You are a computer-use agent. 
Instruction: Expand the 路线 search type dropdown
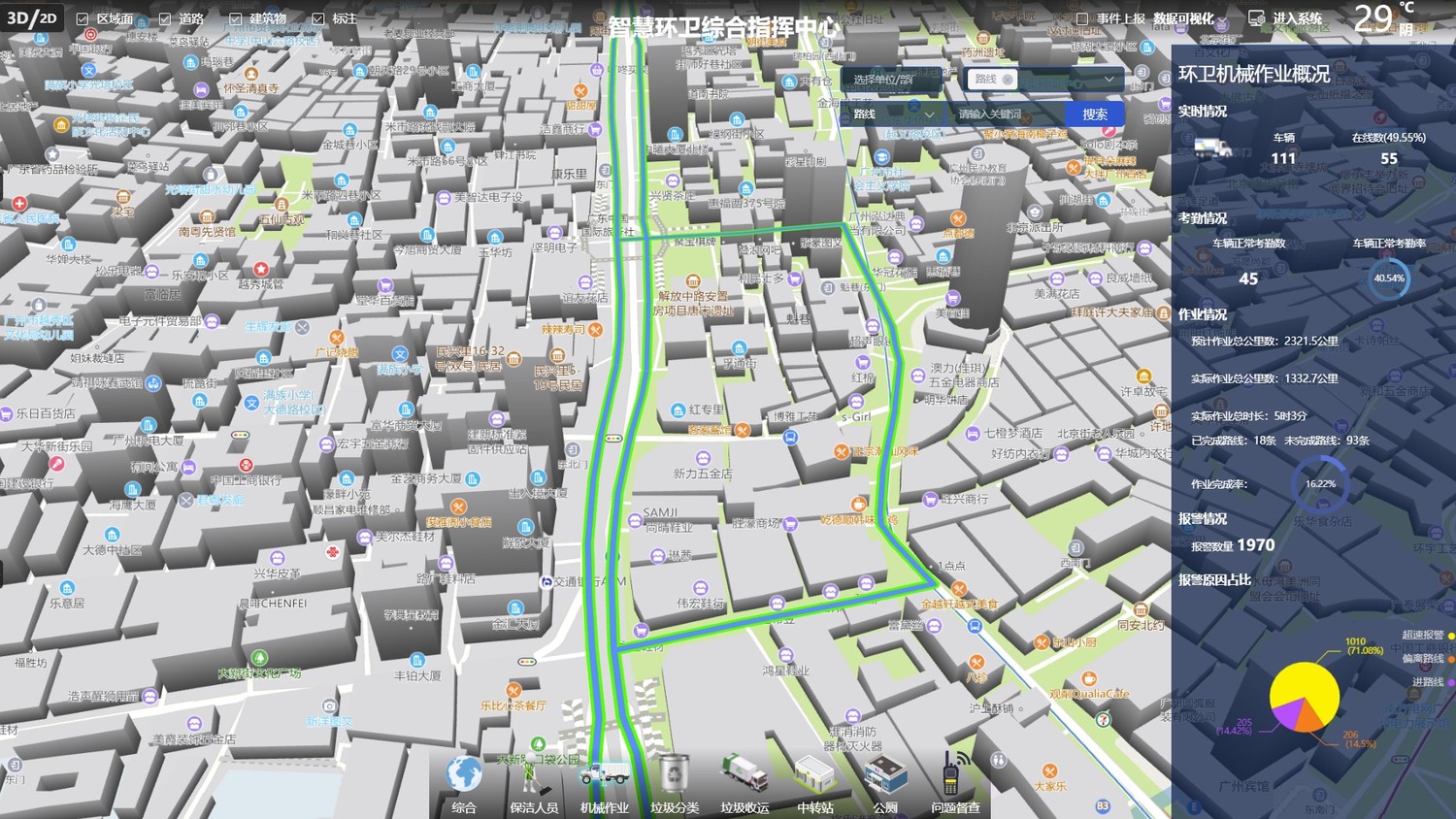[891, 115]
